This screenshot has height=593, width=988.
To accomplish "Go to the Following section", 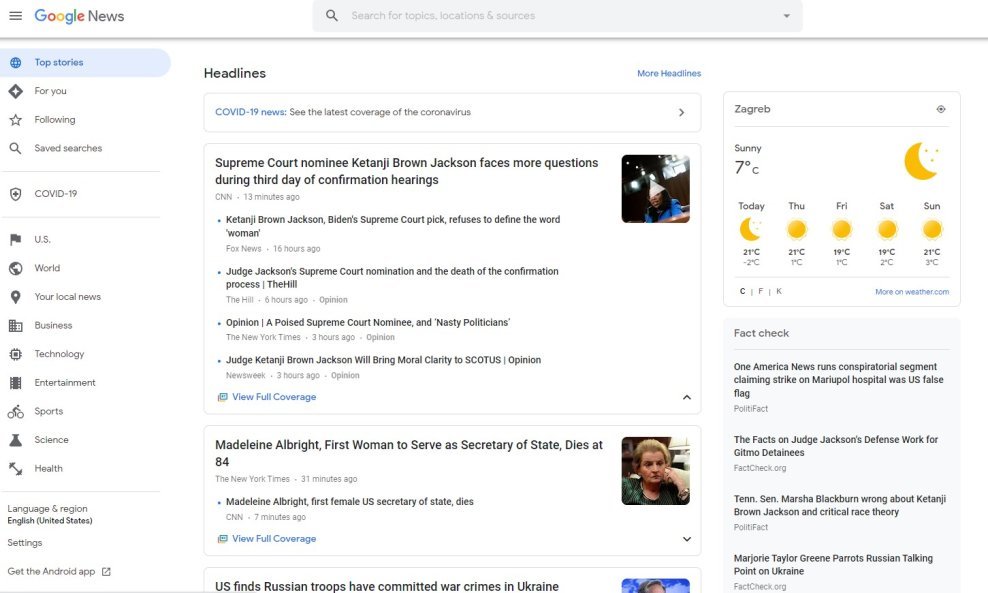I will [x=55, y=120].
